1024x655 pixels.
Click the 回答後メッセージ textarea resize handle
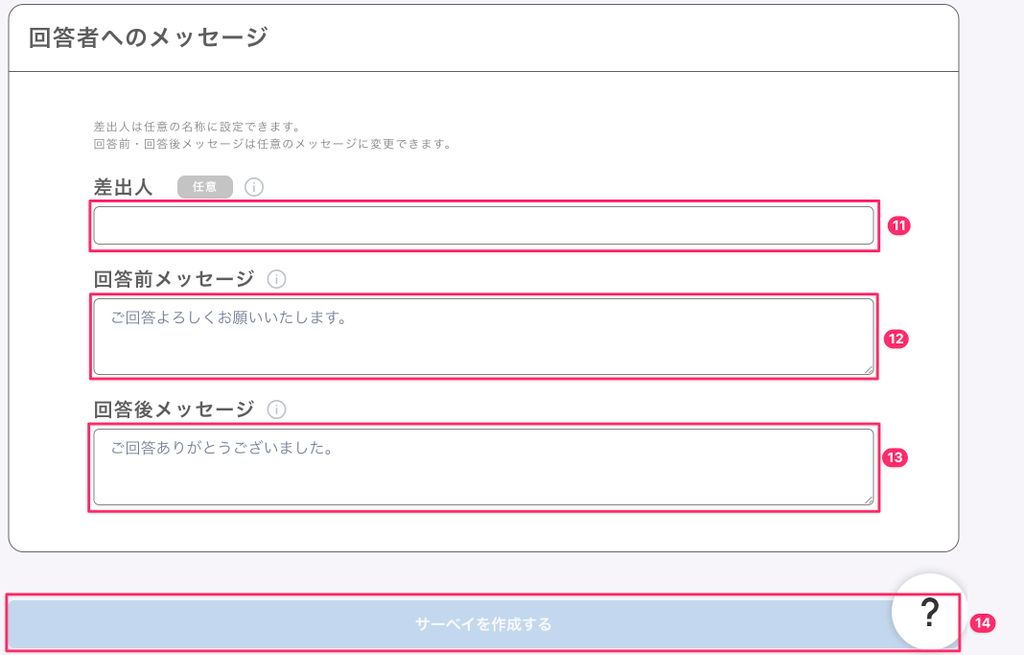868,500
